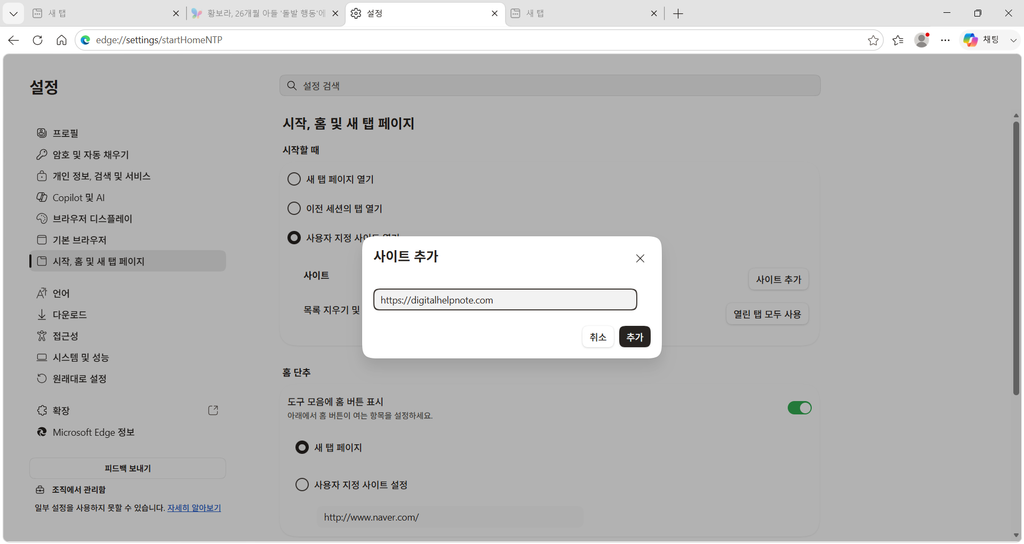Select 사용자 지정 사이트 열기 radio option
Screen dimensions: 1024x544
294,238
